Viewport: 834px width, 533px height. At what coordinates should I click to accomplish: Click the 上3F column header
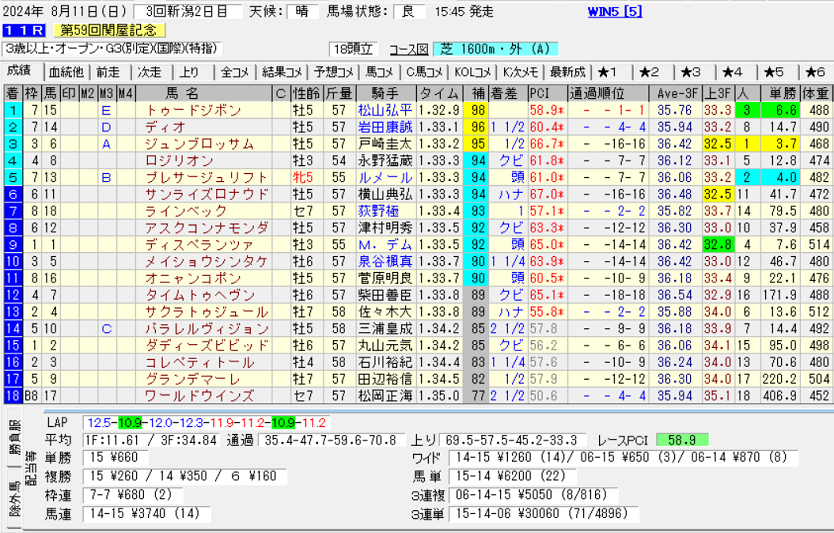tap(715, 93)
